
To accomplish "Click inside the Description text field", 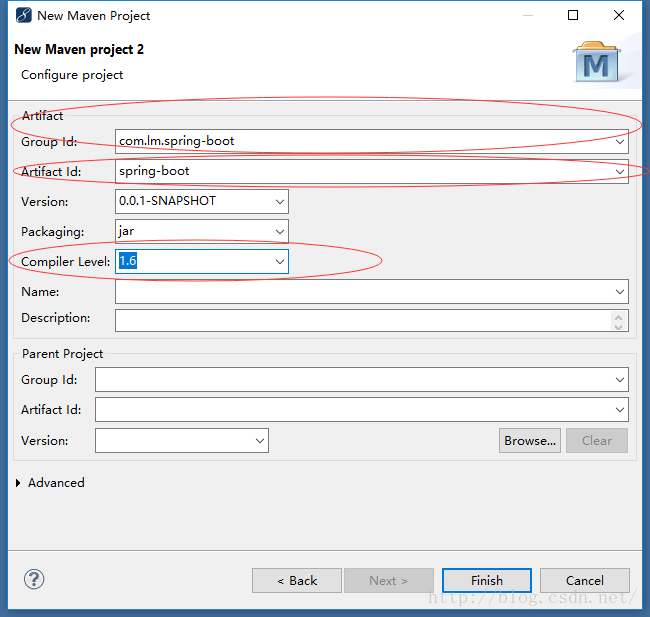I will (360, 319).
